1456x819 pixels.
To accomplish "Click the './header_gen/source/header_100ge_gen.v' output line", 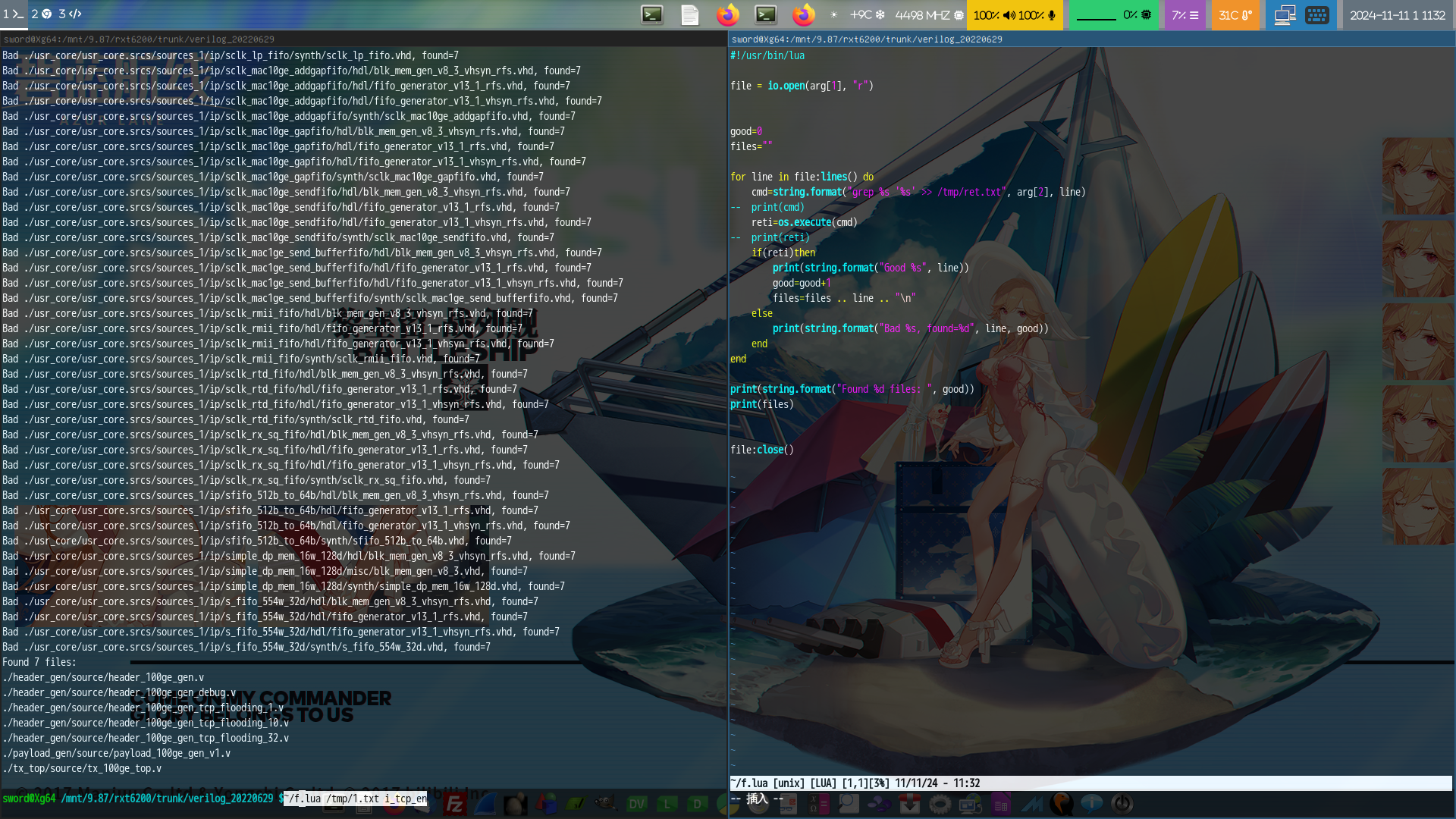I will [103, 677].
